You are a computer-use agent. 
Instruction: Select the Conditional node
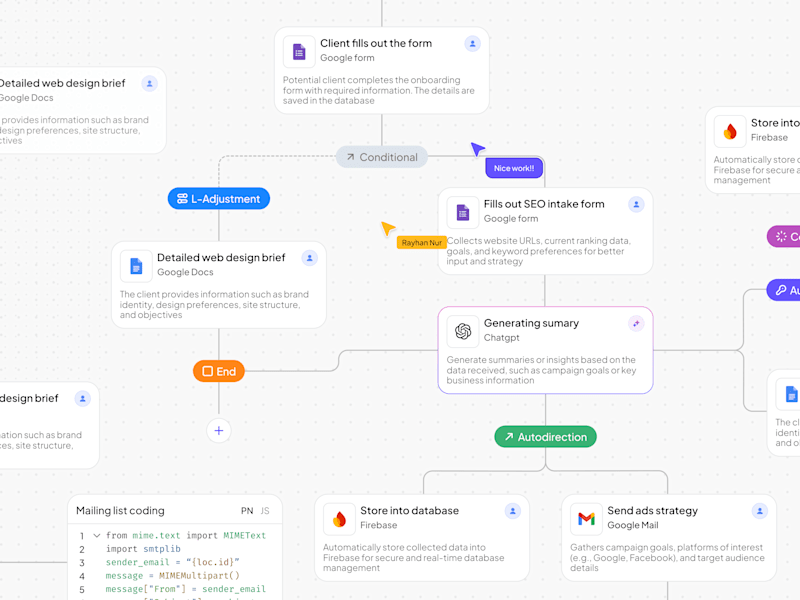(x=382, y=157)
